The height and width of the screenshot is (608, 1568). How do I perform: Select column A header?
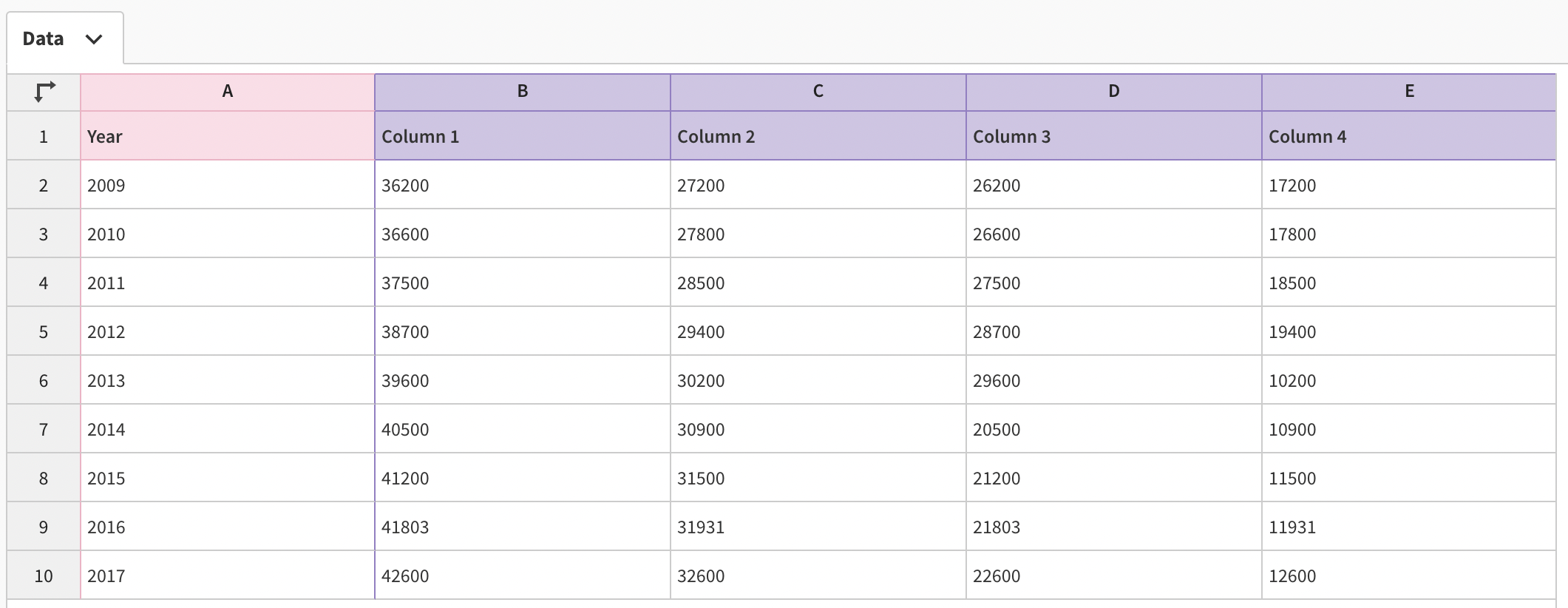(228, 92)
